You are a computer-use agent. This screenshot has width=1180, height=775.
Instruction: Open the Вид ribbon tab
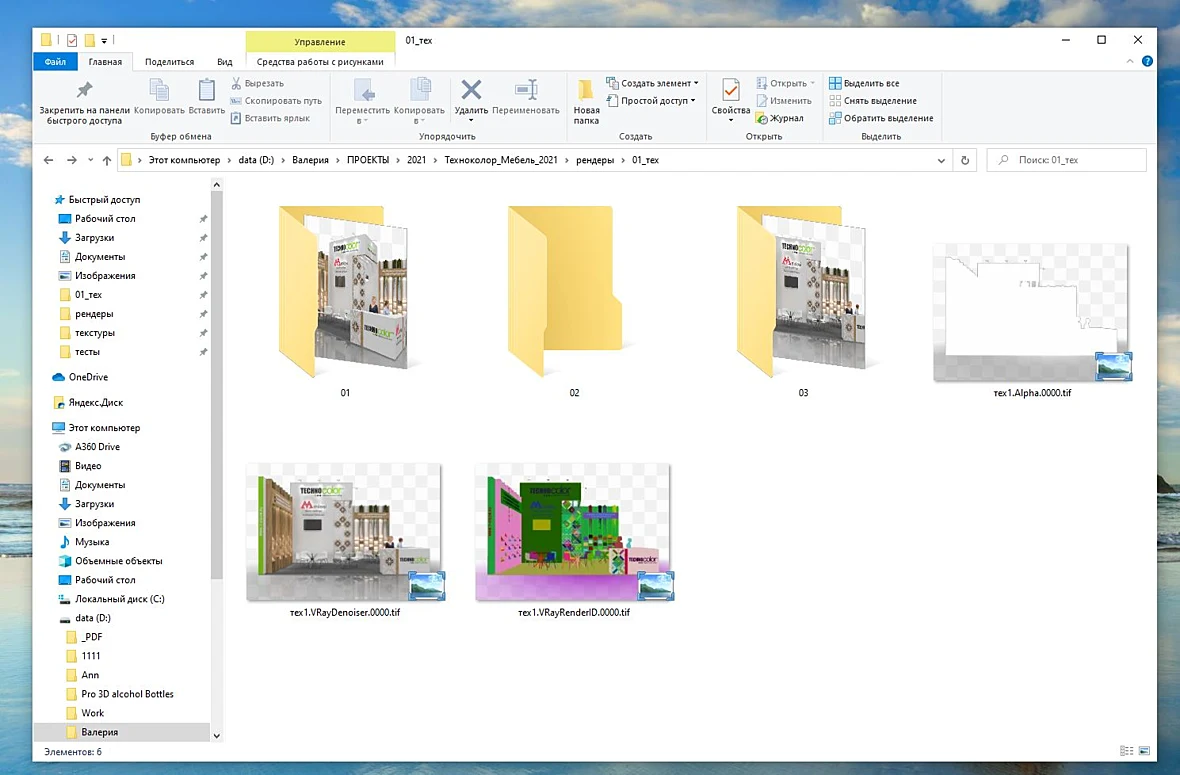pyautogui.click(x=224, y=62)
